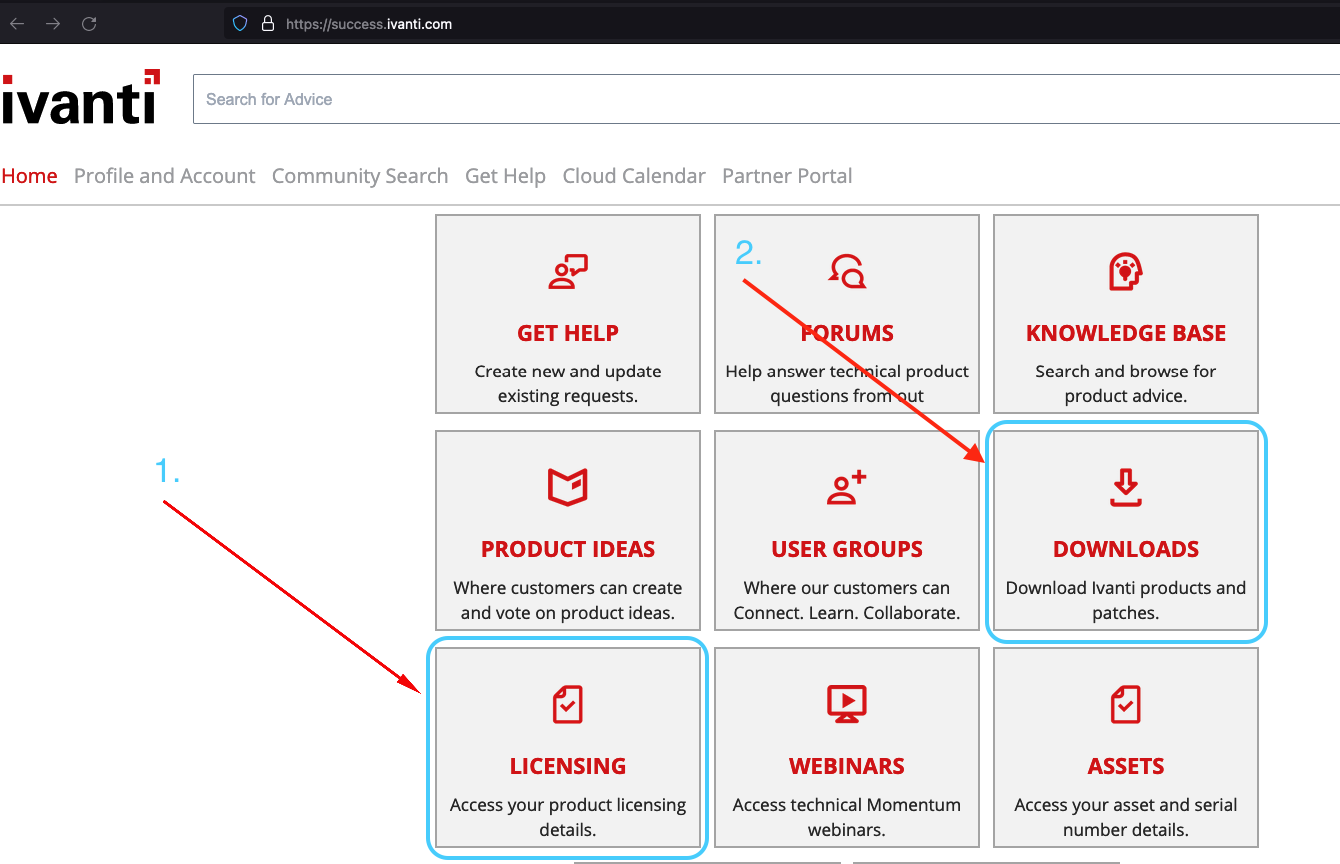Click the Product Ideas book icon
This screenshot has height=864, width=1340.
click(x=567, y=486)
